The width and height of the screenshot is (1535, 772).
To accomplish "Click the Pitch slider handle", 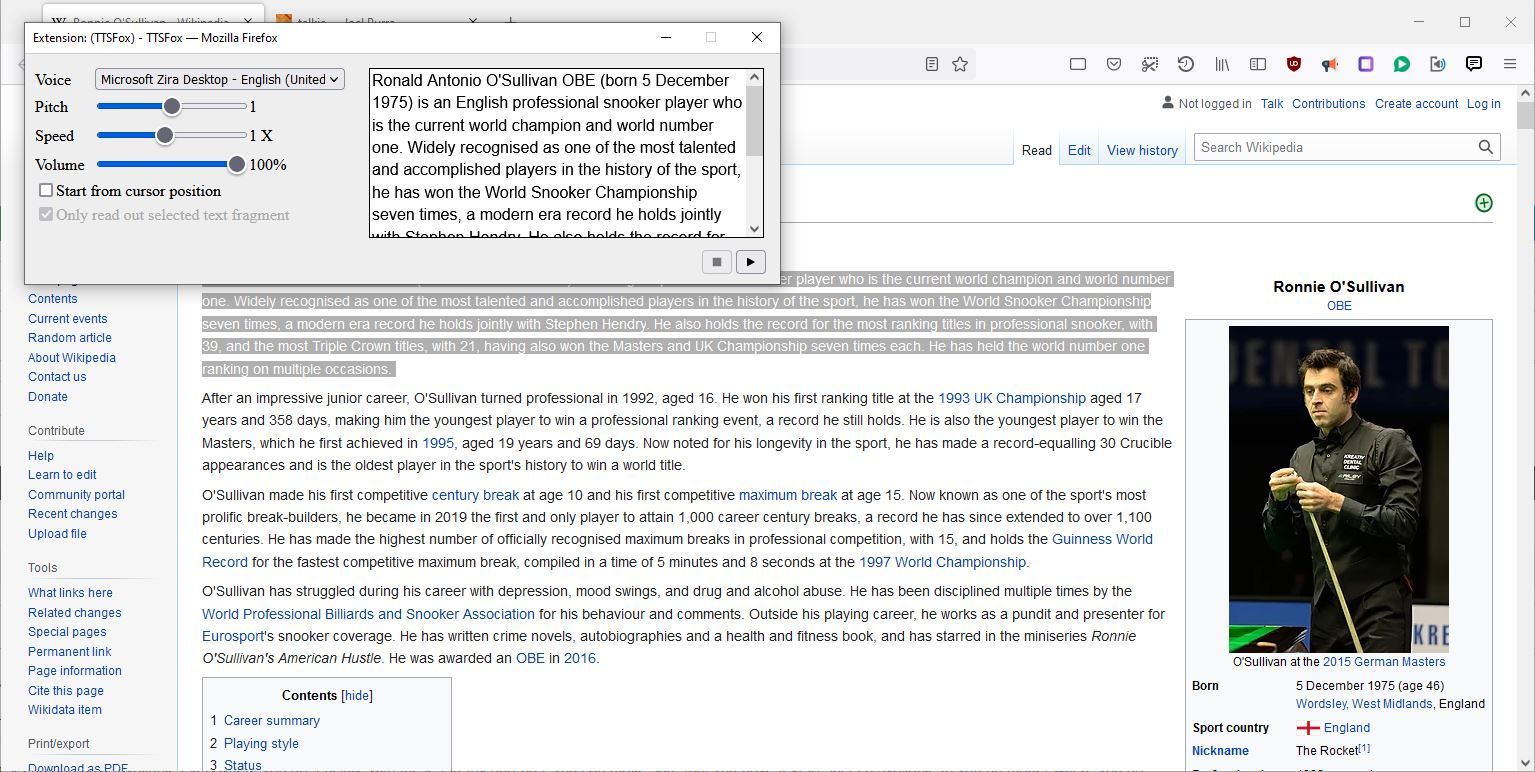I will [172, 106].
